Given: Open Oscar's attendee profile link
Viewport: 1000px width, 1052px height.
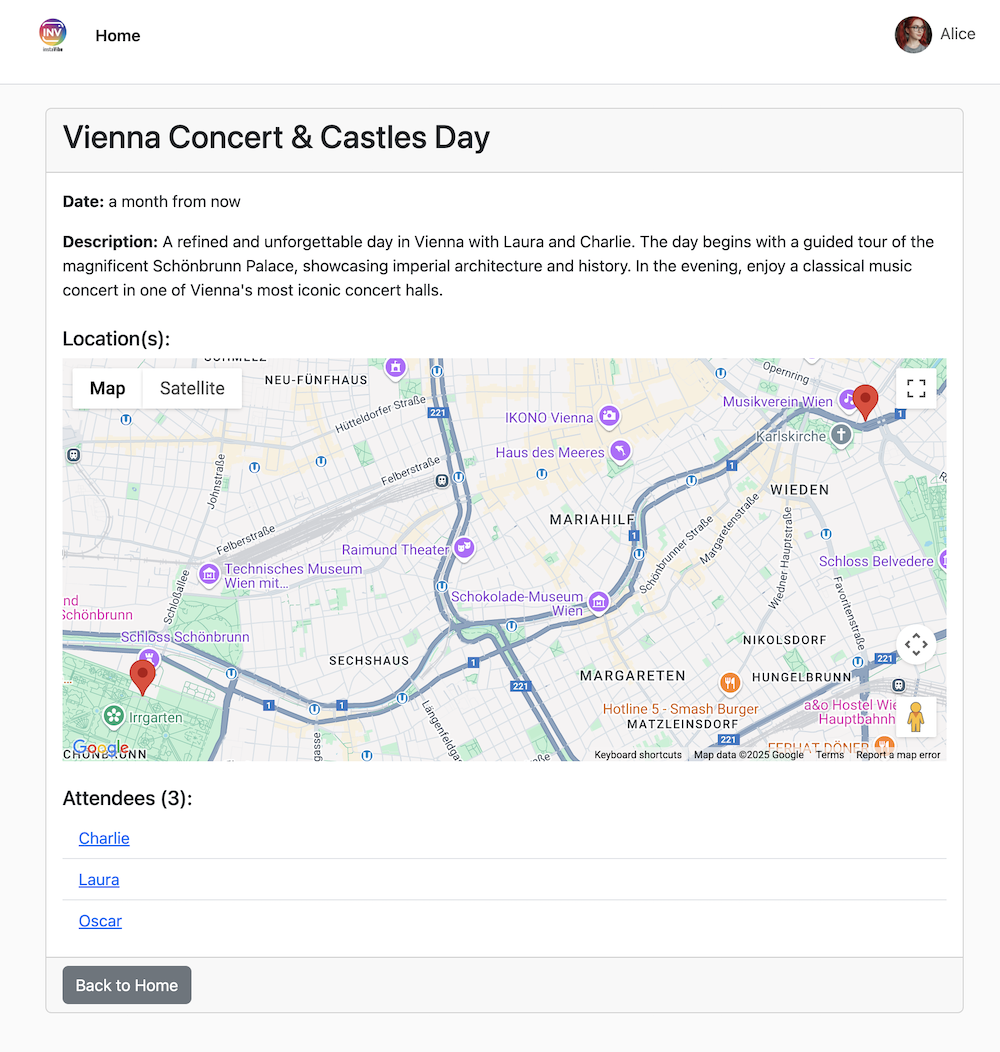Looking at the screenshot, I should (100, 921).
